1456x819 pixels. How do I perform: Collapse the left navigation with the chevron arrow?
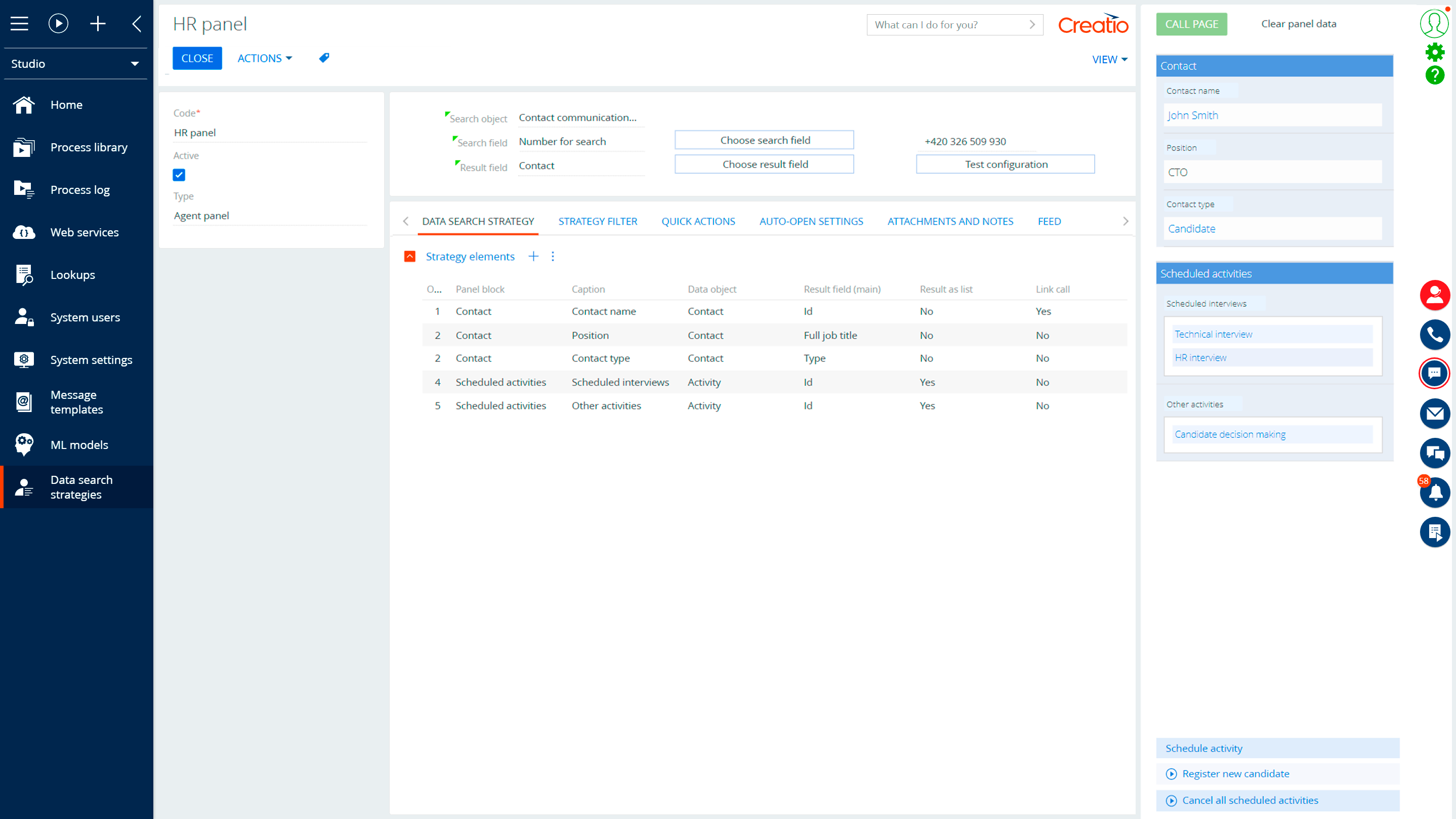tap(136, 24)
